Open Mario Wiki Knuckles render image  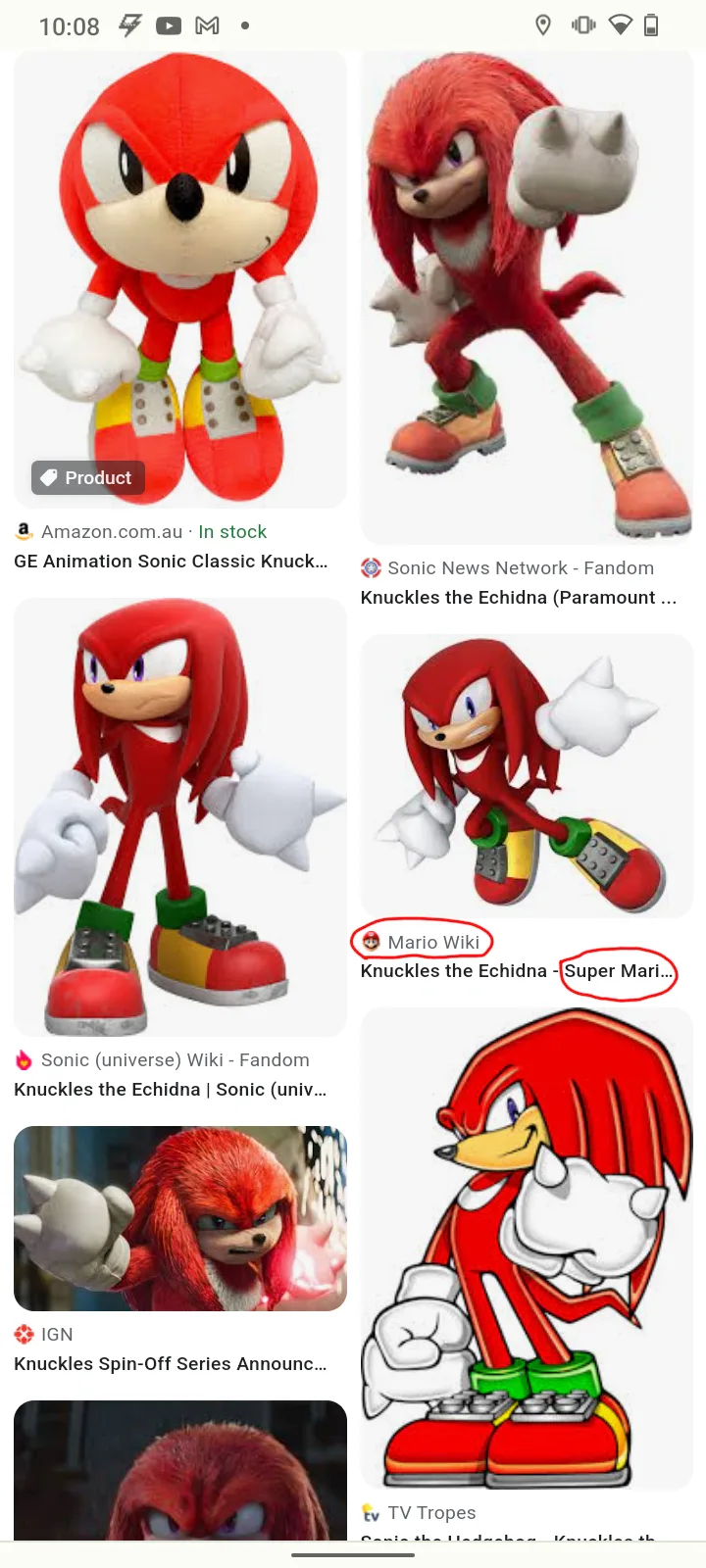[528, 776]
